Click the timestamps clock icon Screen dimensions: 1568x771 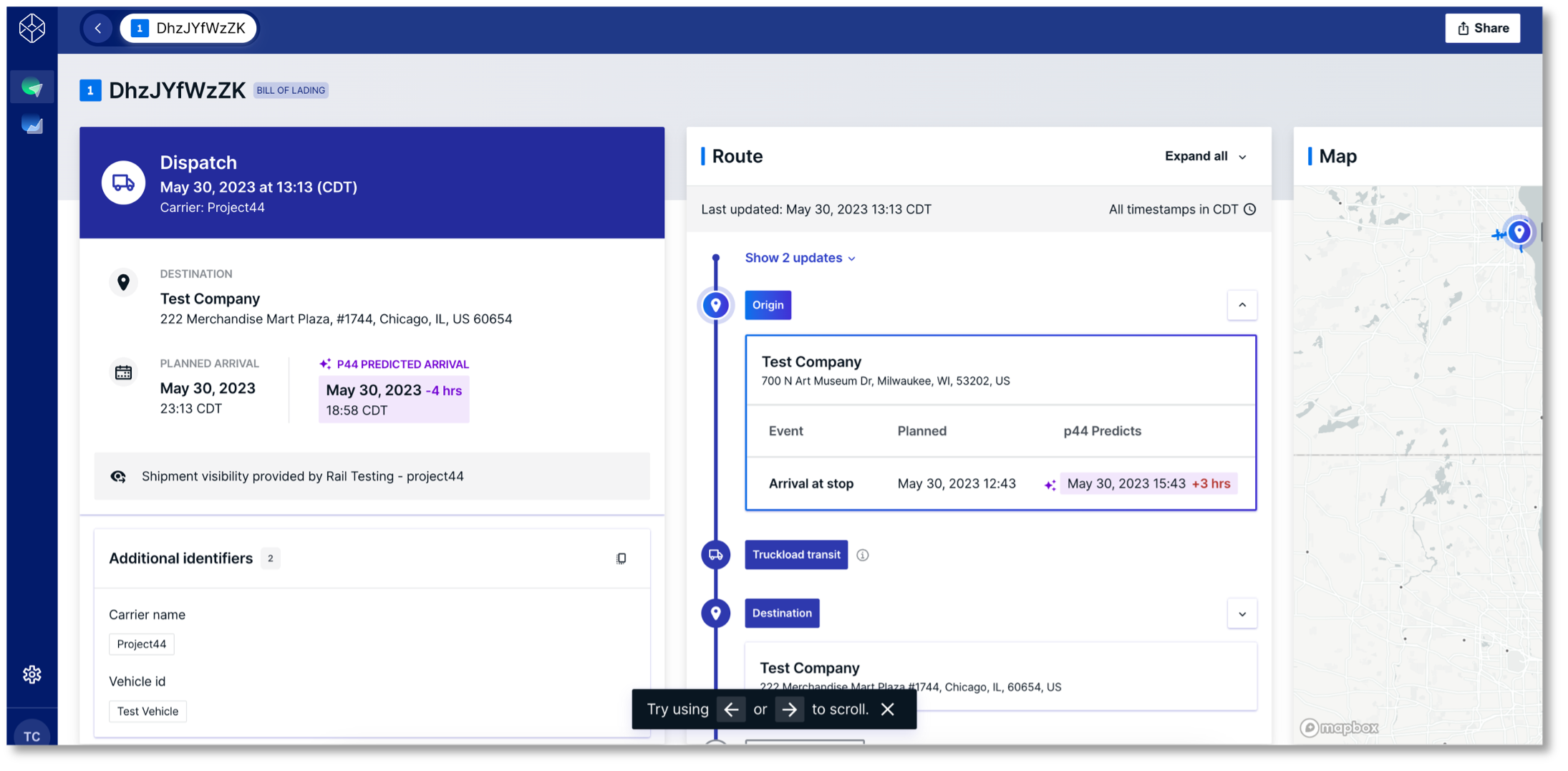click(x=1250, y=210)
